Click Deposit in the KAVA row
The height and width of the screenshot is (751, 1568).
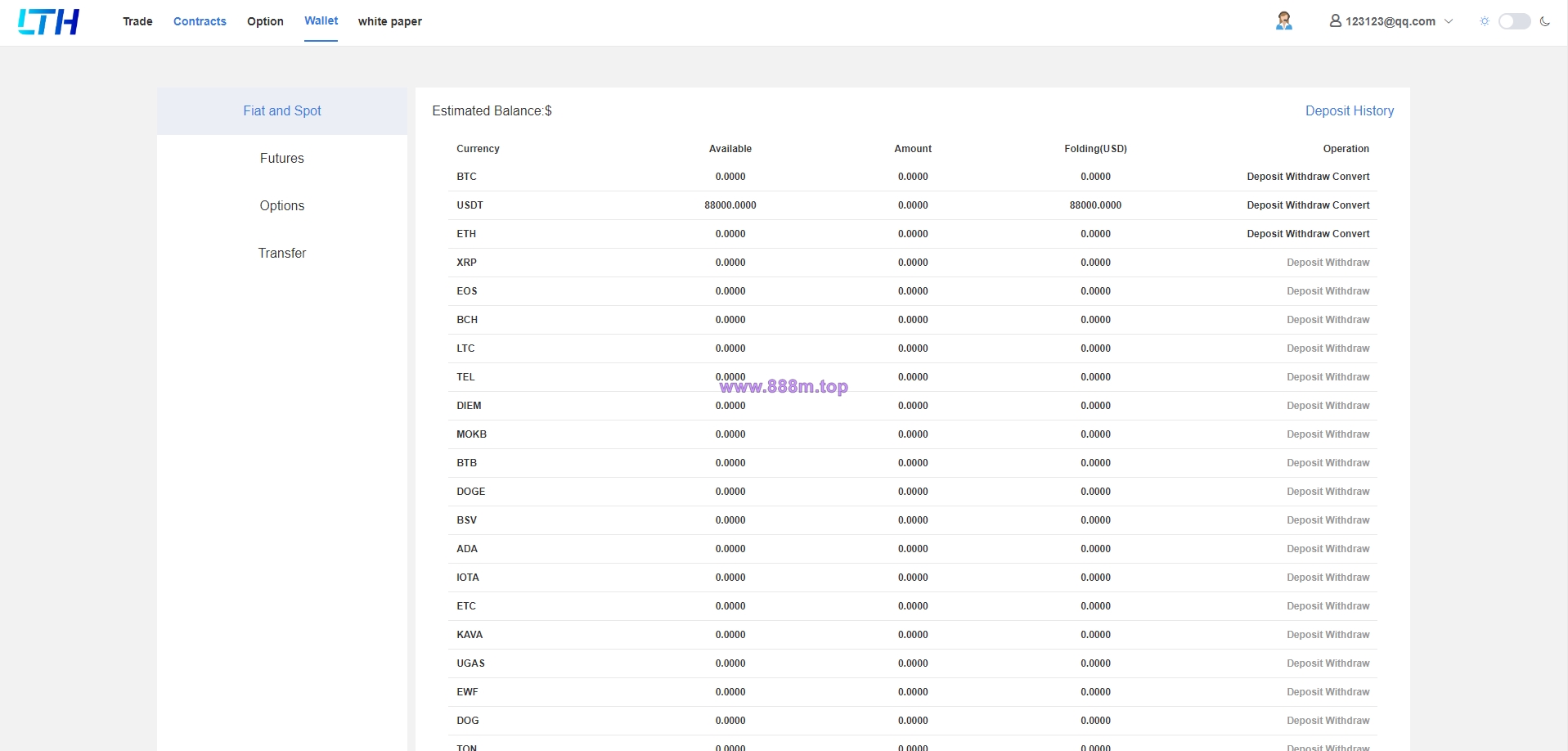coord(1305,635)
